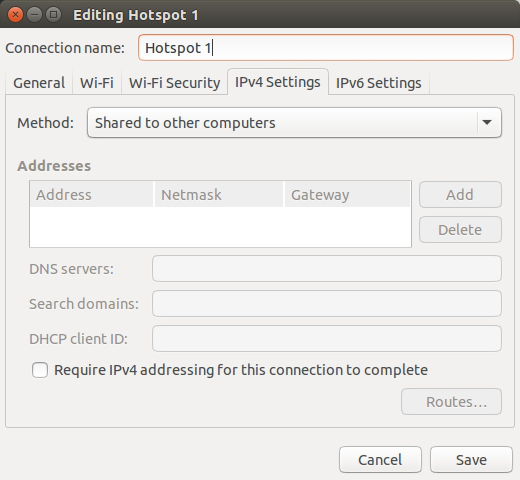Maximize the Editing Hotspot 1 dialog
The height and width of the screenshot is (480, 520).
53,15
